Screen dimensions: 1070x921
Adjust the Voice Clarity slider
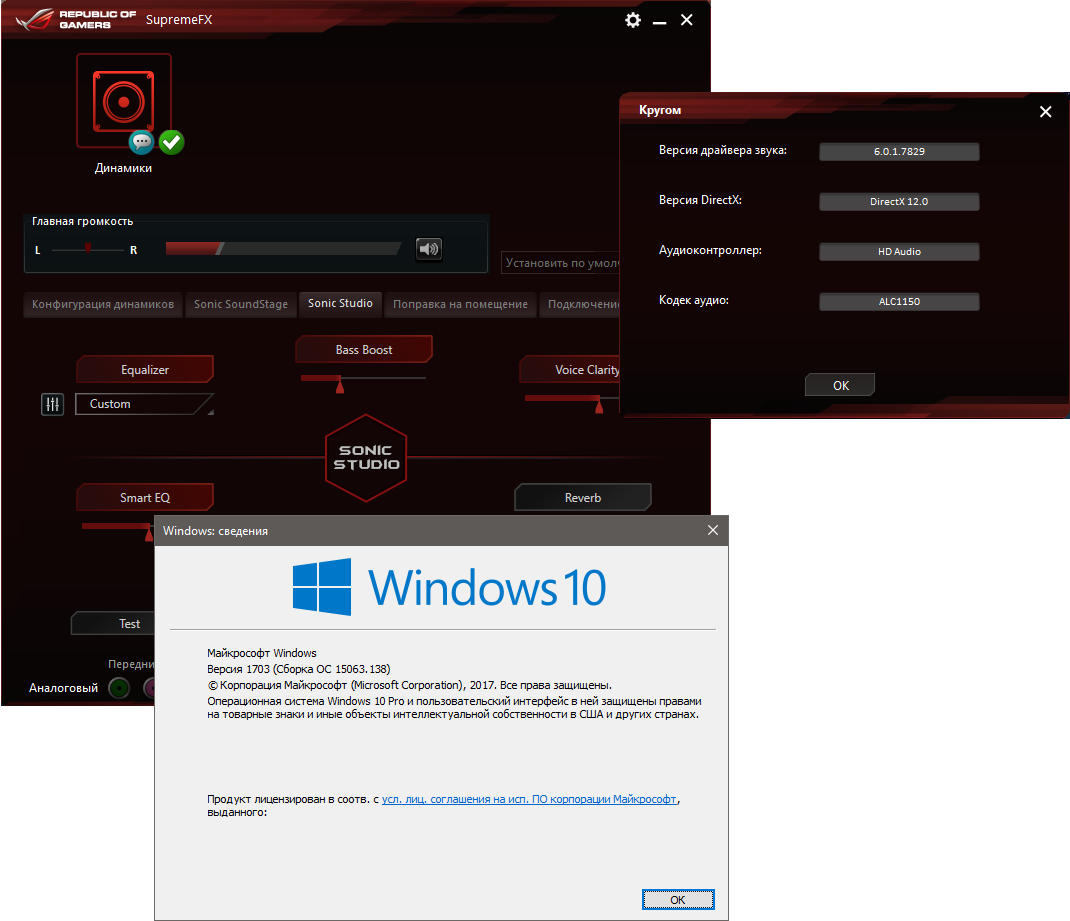coord(572,403)
